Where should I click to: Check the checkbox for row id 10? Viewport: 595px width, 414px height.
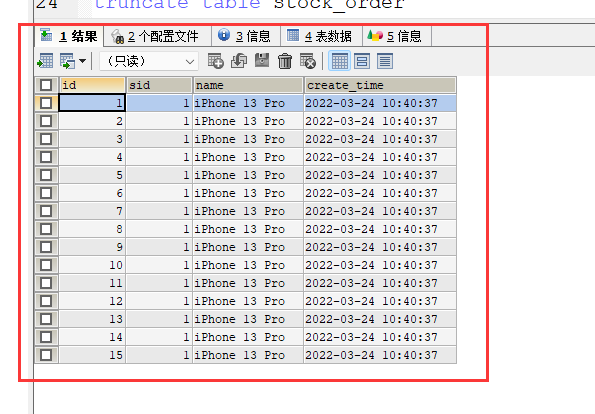click(46, 265)
